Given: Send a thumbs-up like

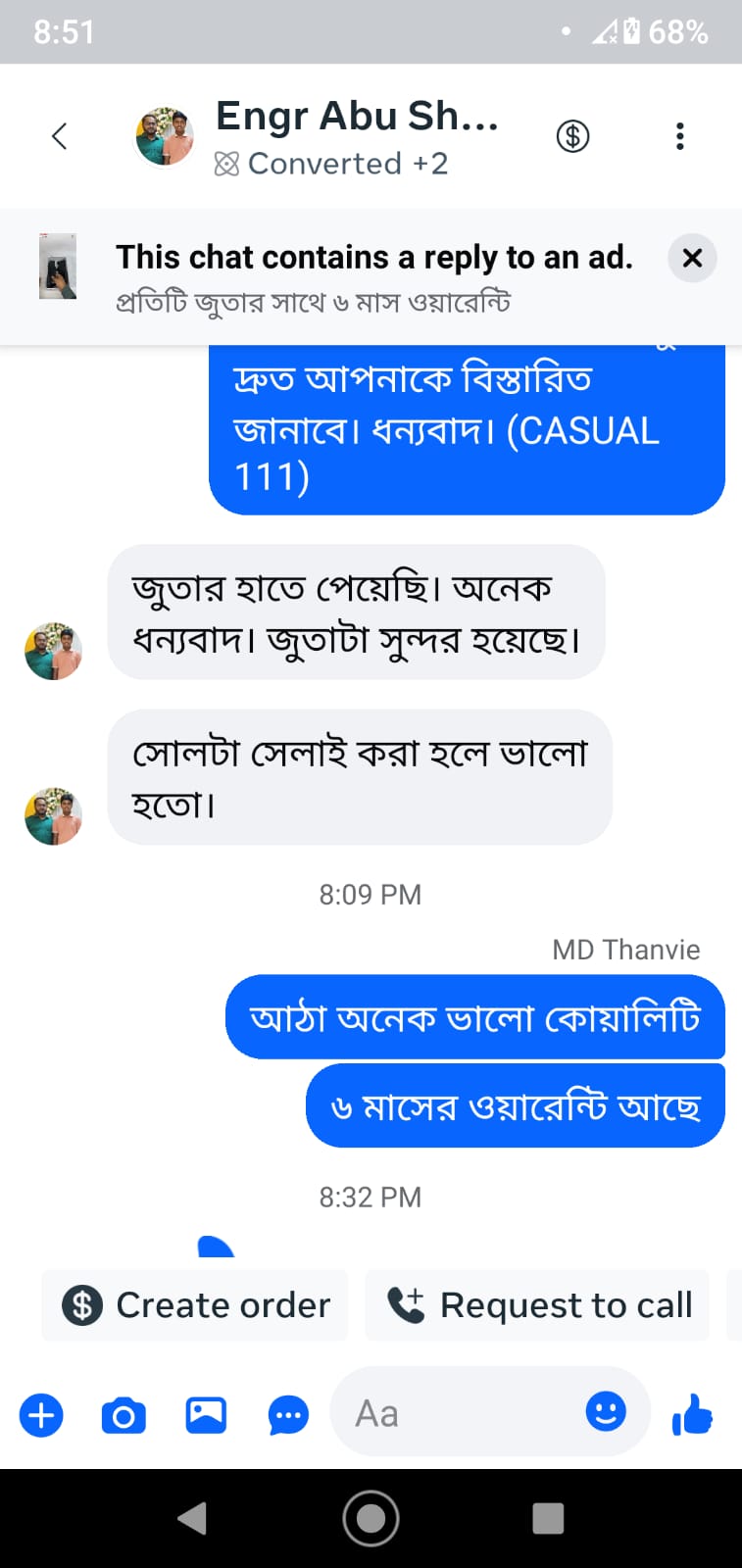Looking at the screenshot, I should point(692,1415).
